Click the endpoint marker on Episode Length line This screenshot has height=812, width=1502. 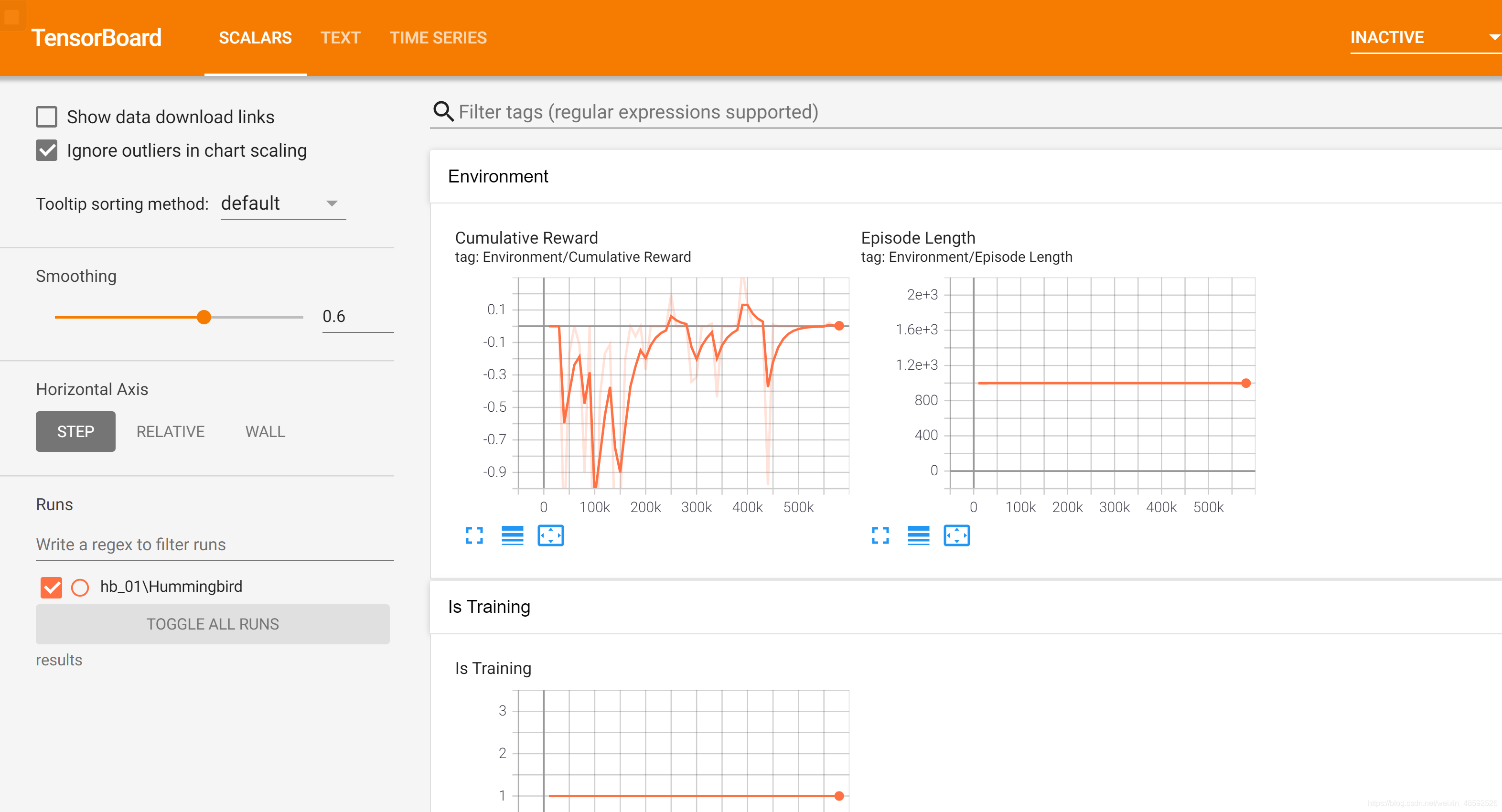(x=1245, y=383)
